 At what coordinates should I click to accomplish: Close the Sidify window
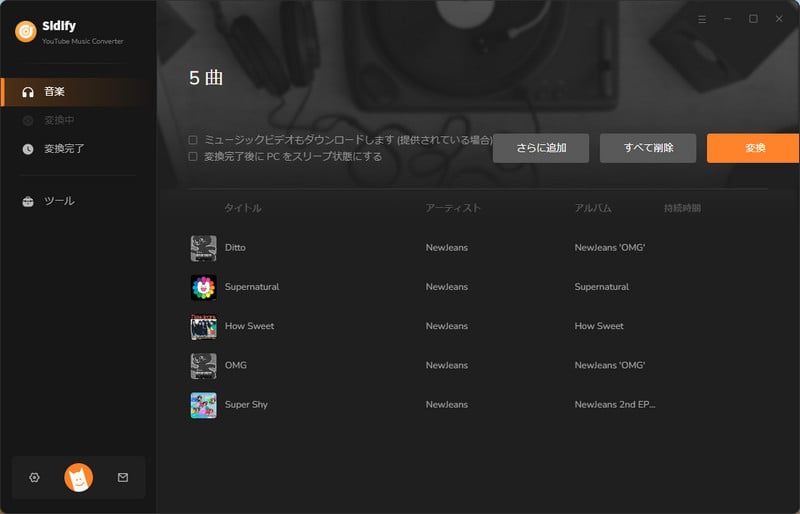point(779,19)
